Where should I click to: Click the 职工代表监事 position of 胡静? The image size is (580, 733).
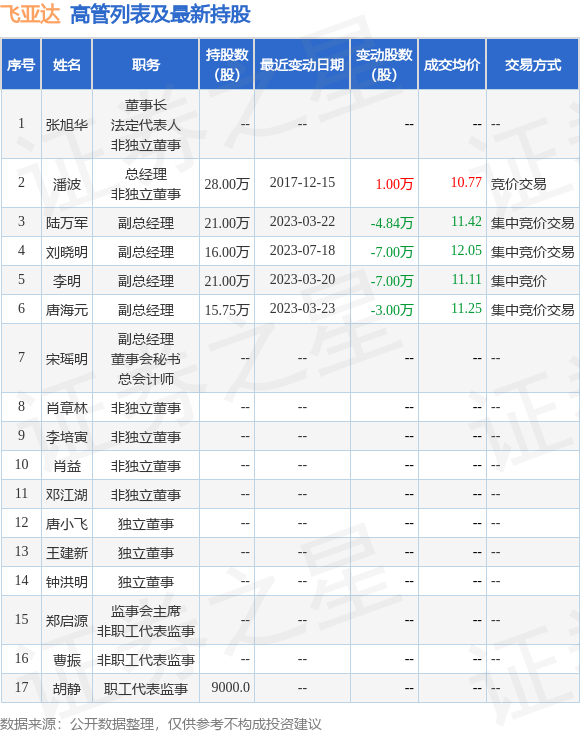146,689
